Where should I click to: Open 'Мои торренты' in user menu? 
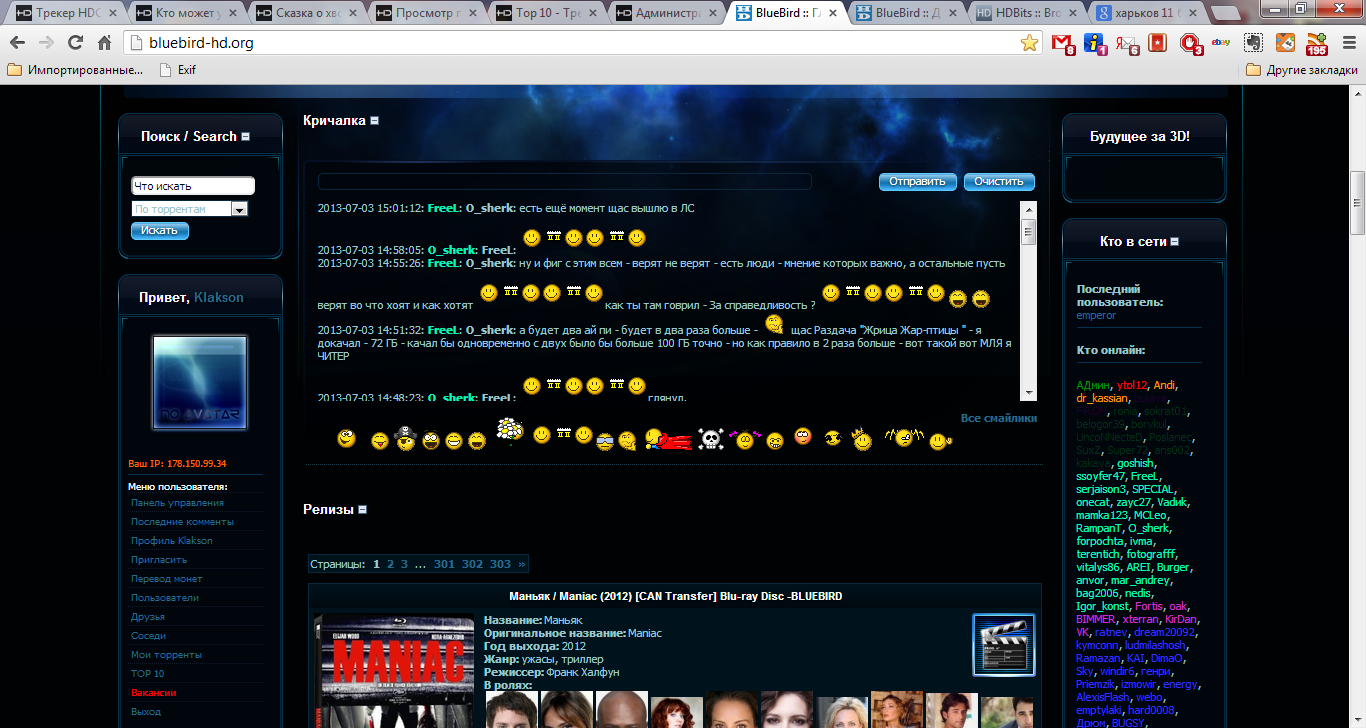[166, 655]
